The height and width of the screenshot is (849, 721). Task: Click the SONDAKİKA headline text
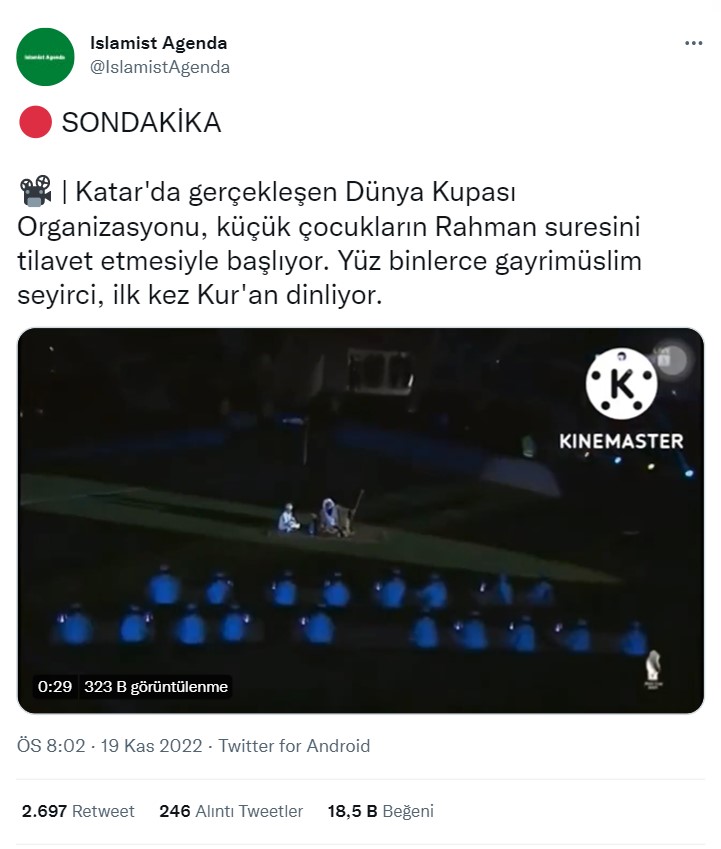coord(142,122)
